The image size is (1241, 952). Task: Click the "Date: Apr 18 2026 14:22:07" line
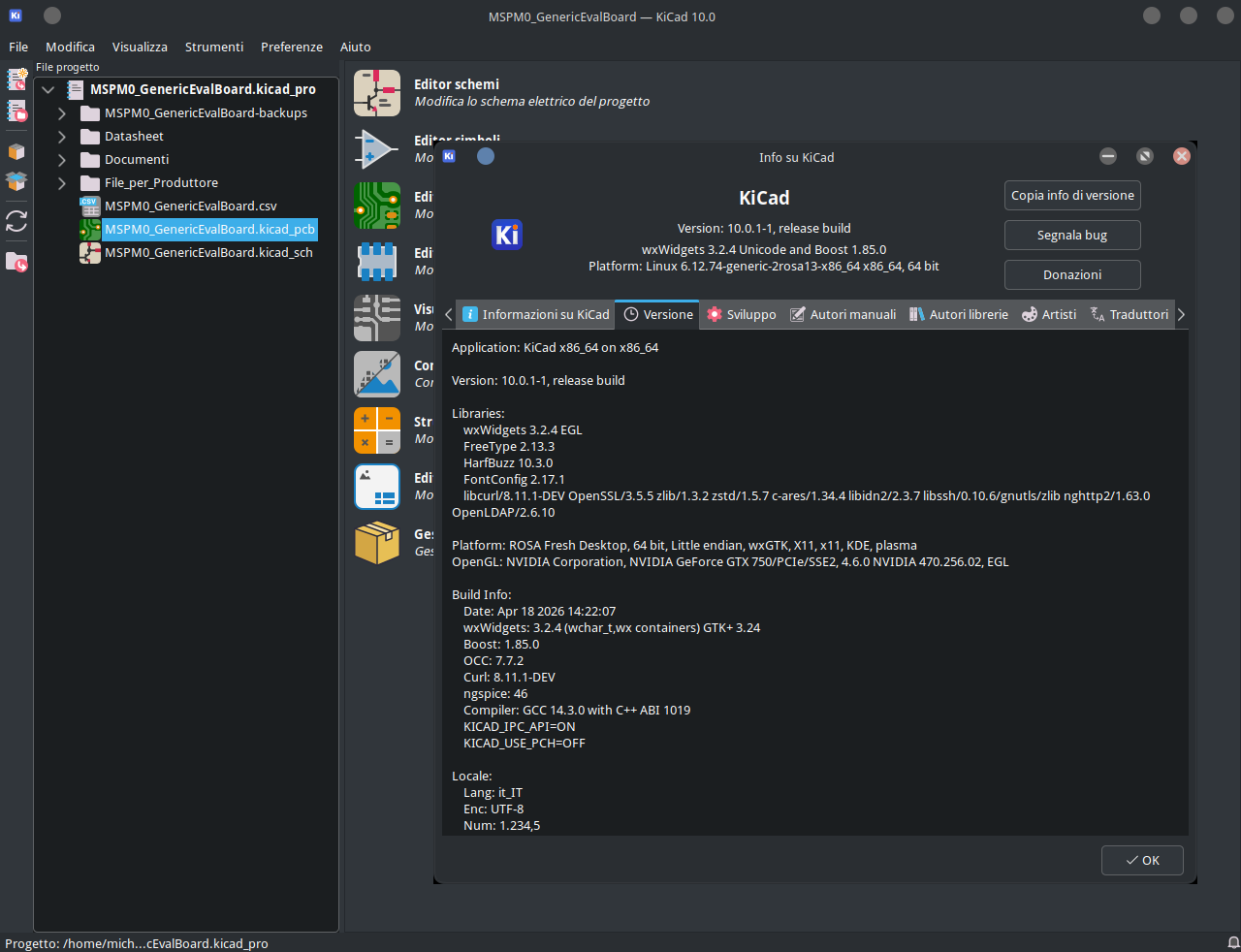(x=539, y=611)
